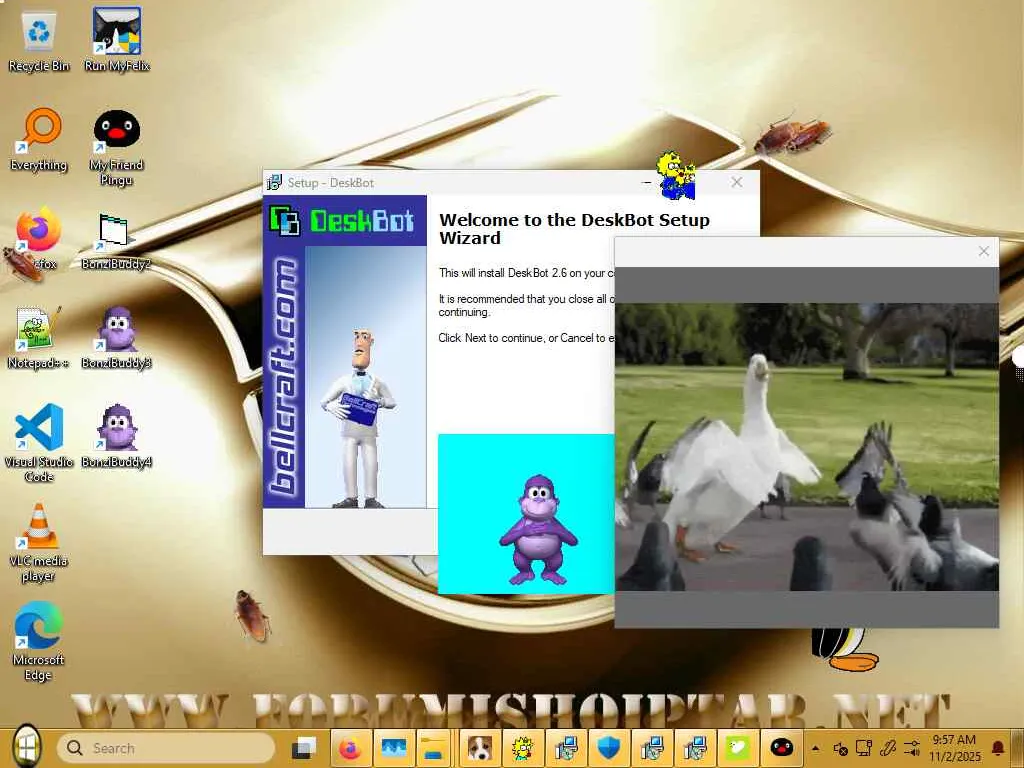Viewport: 1024px width, 768px height.
Task: Click the DeskBot butler character image
Action: 359,418
